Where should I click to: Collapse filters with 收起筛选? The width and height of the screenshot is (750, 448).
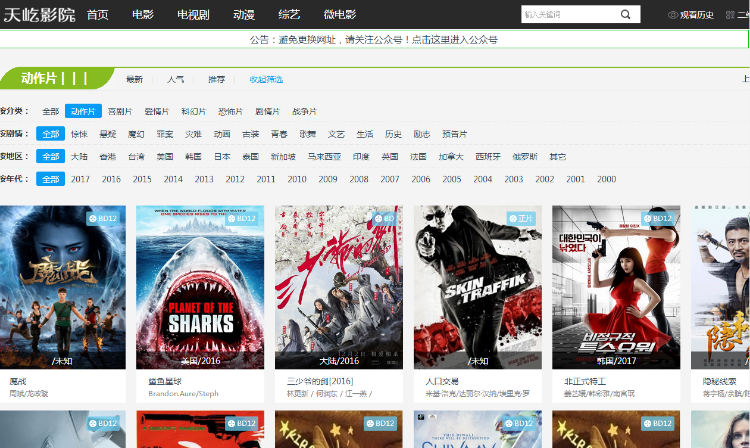pyautogui.click(x=266, y=79)
